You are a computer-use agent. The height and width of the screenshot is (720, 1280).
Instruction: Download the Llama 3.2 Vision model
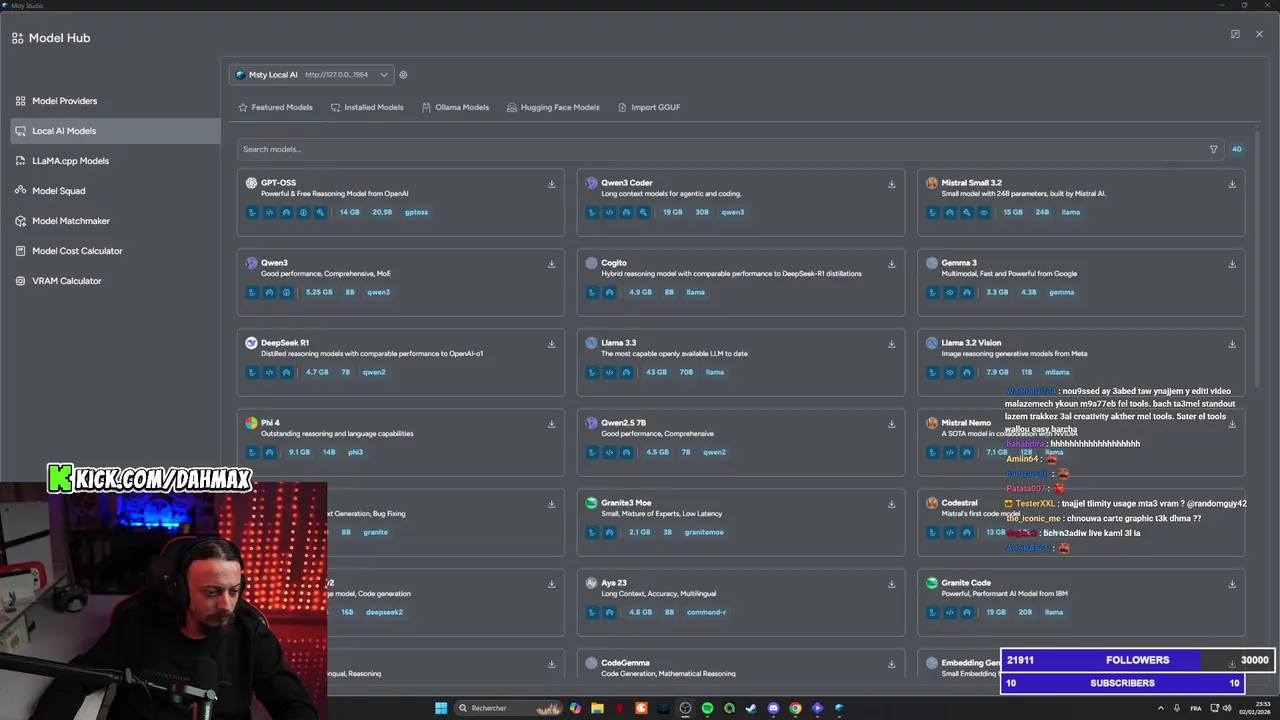(x=1232, y=344)
